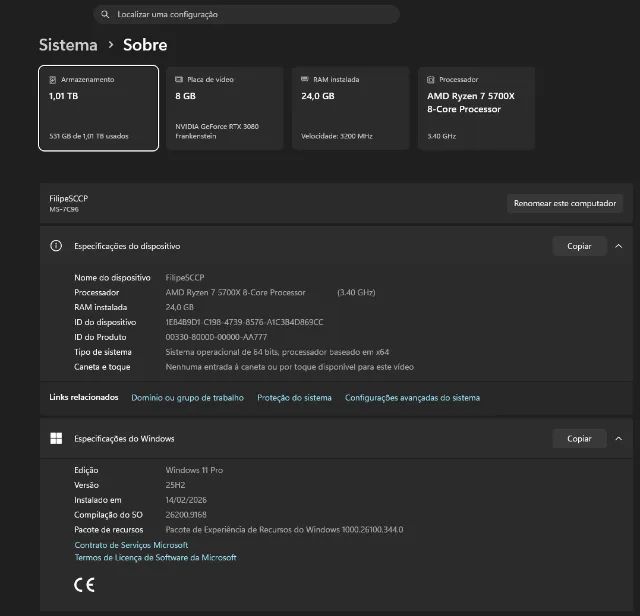Click Renomear este computador button
Screen dimensions: 640x616
coord(565,203)
